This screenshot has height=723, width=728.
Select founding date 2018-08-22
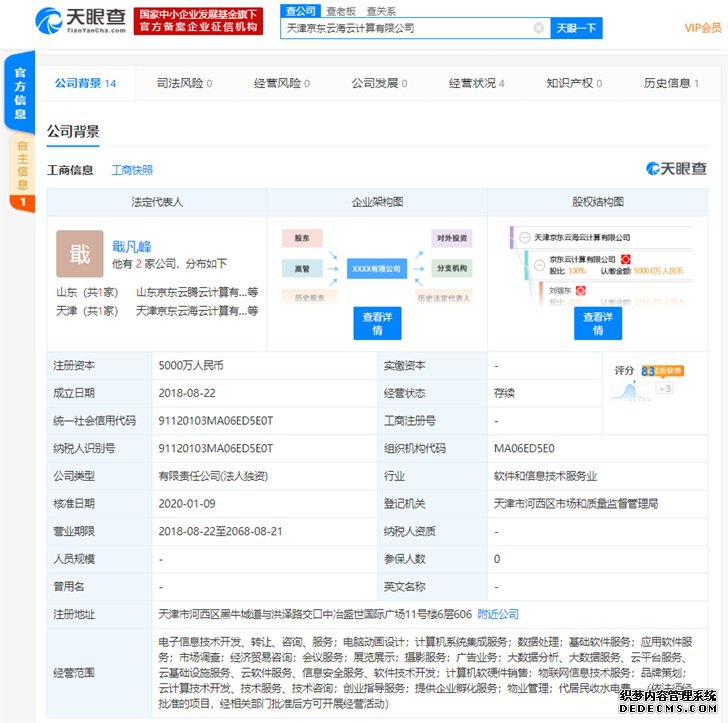tap(187, 393)
